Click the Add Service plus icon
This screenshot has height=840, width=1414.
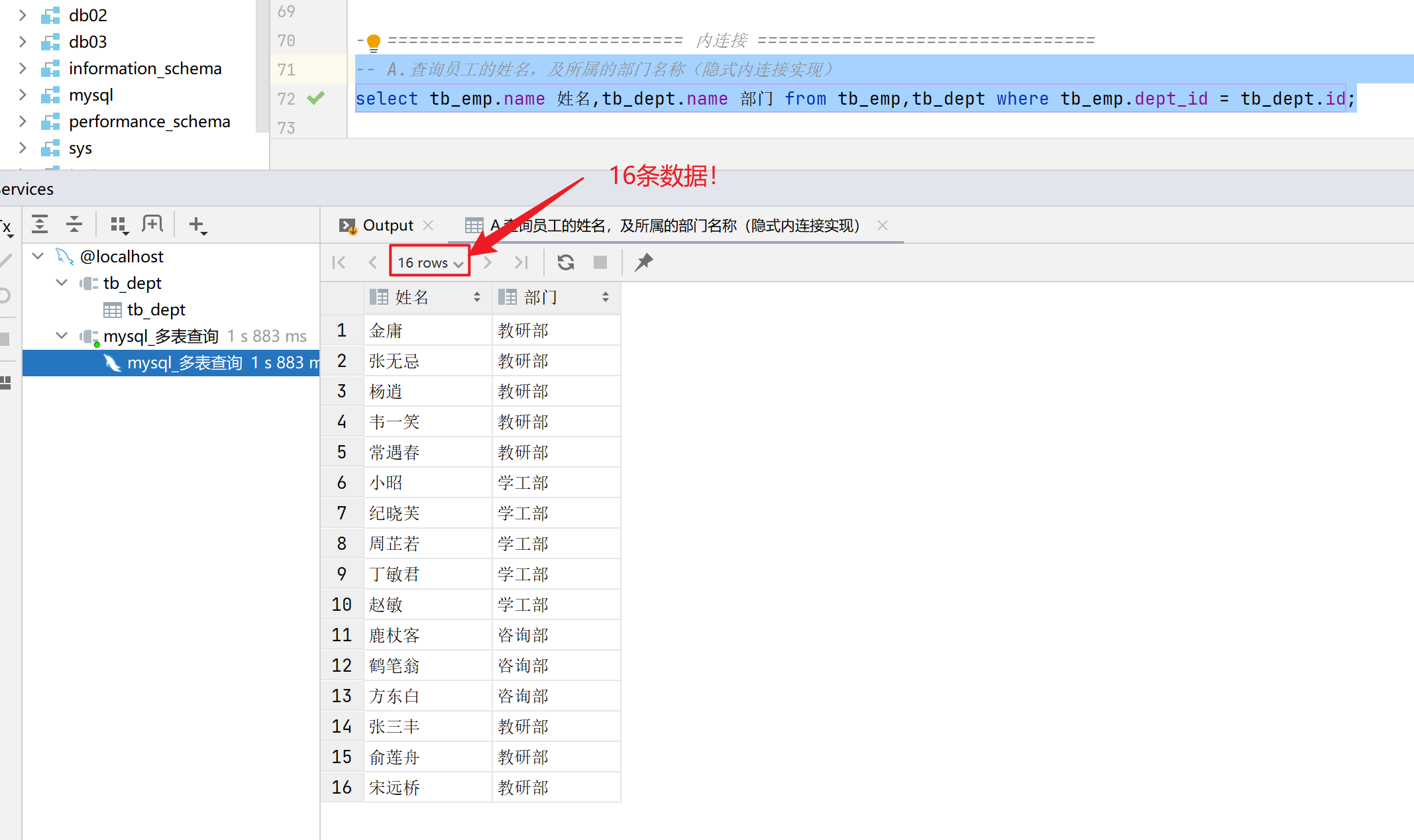[x=197, y=225]
